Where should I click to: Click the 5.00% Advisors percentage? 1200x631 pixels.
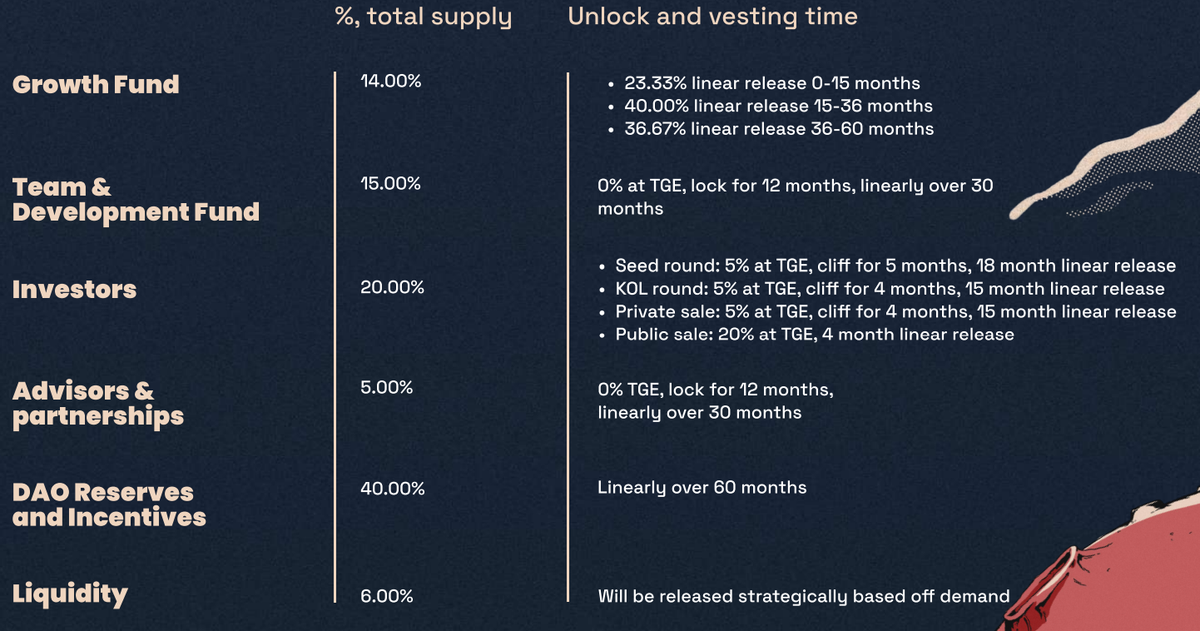[x=386, y=388]
